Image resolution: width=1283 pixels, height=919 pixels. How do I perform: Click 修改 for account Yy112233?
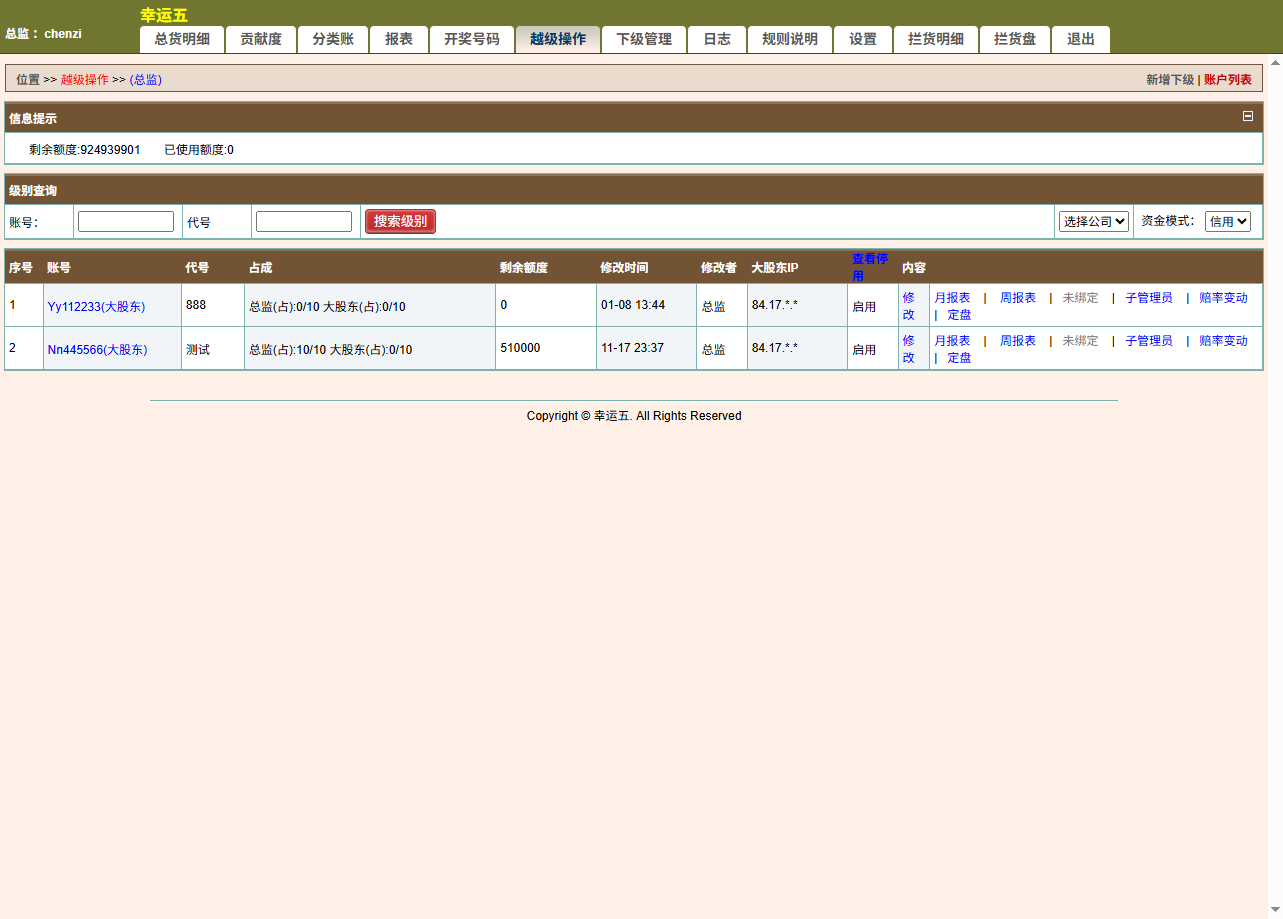click(x=908, y=305)
